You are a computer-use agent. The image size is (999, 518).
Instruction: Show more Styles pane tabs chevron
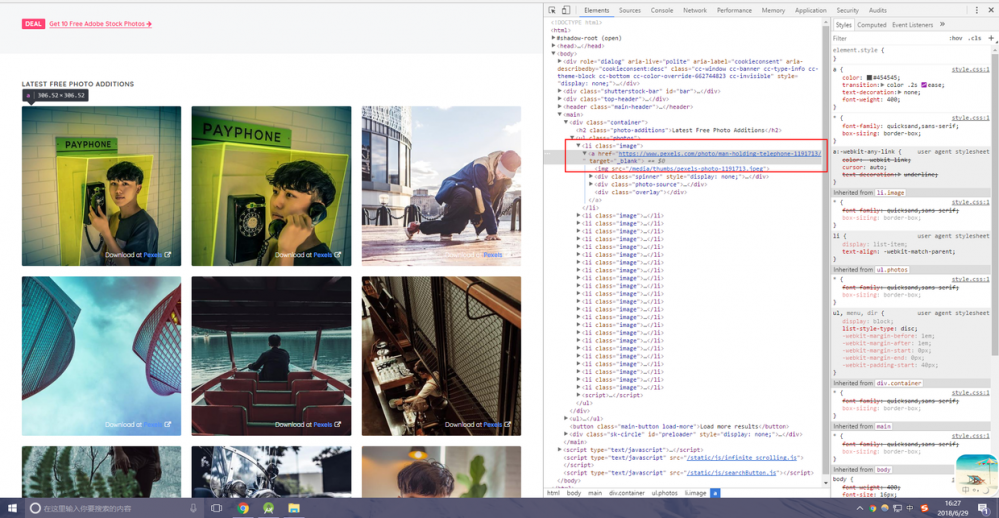coord(942,24)
